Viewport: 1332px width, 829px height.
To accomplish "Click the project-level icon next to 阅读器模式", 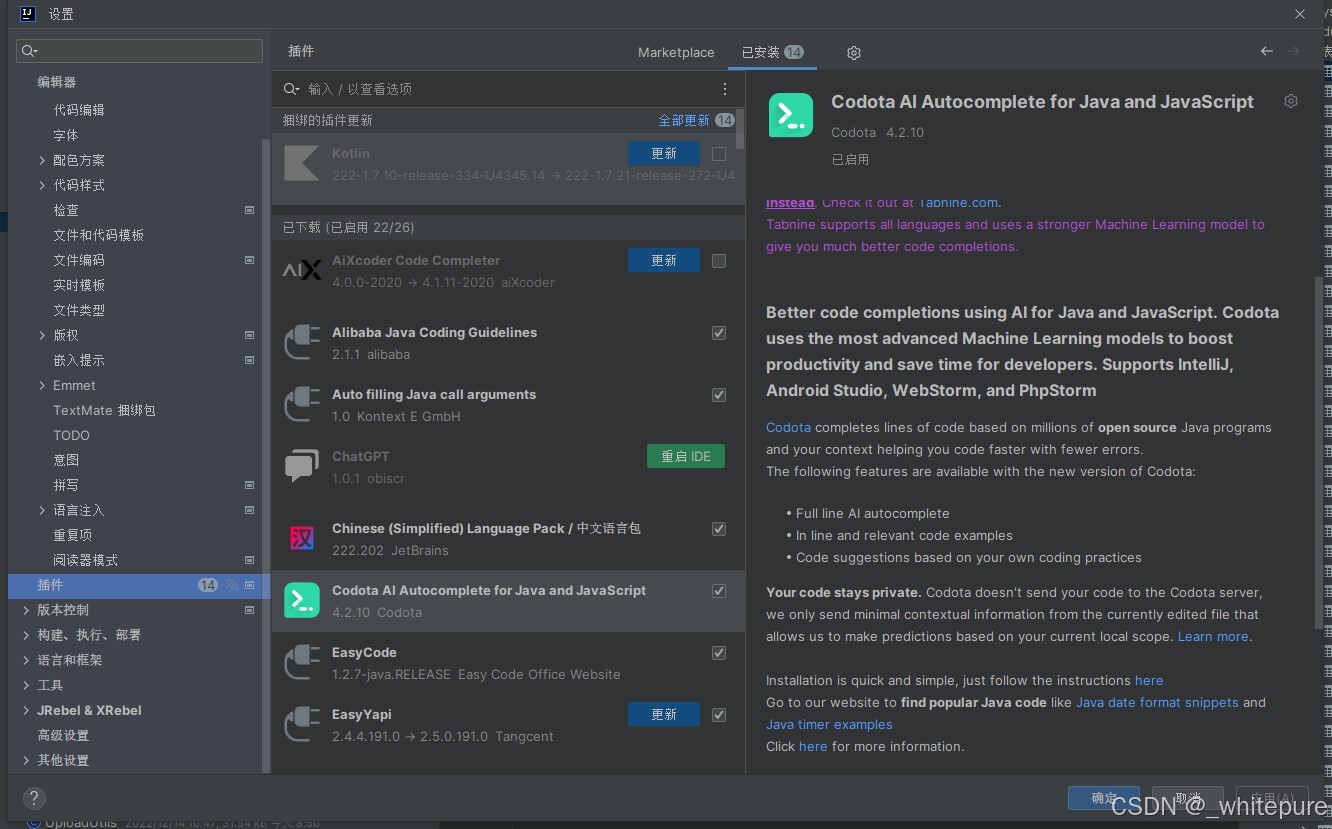I will tap(249, 560).
